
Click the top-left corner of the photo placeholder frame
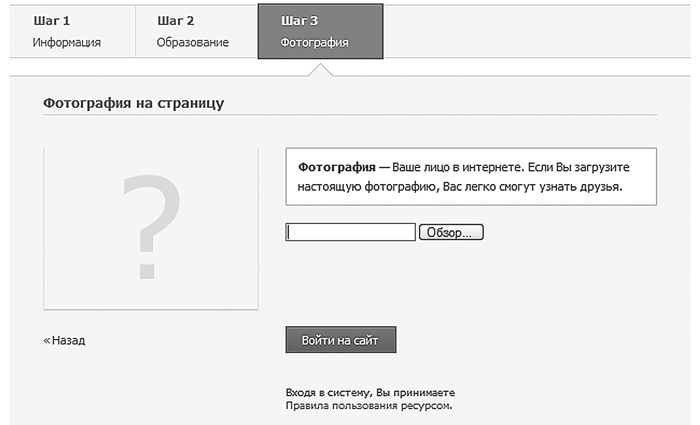[x=46, y=150]
